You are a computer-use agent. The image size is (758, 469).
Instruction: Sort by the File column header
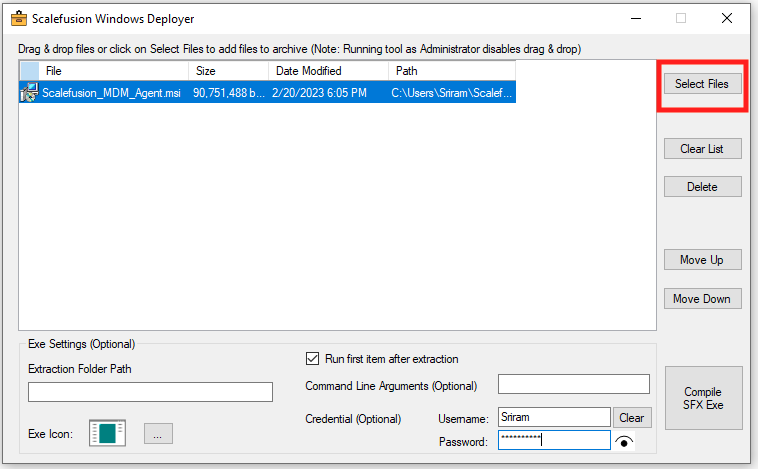tap(114, 71)
